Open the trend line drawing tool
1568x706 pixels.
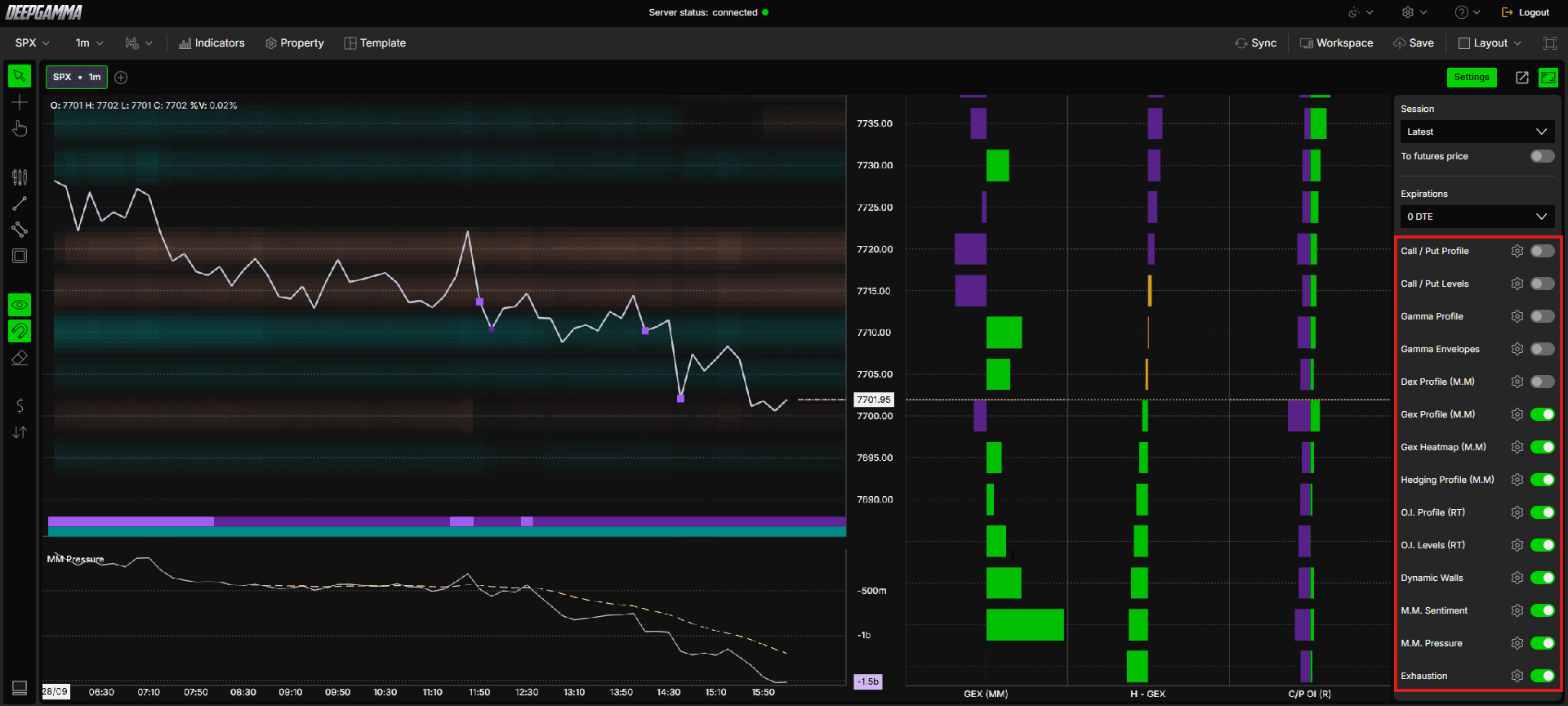[x=20, y=203]
